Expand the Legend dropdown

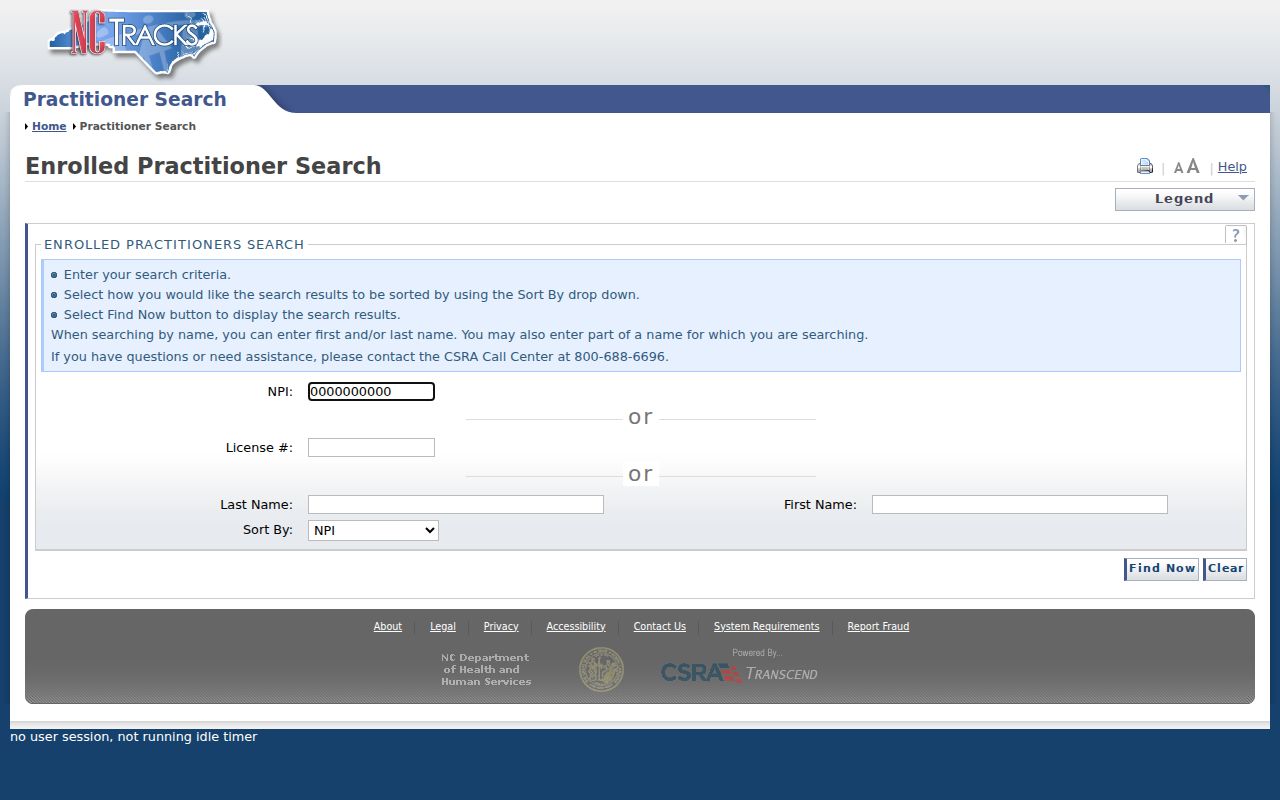(1185, 199)
